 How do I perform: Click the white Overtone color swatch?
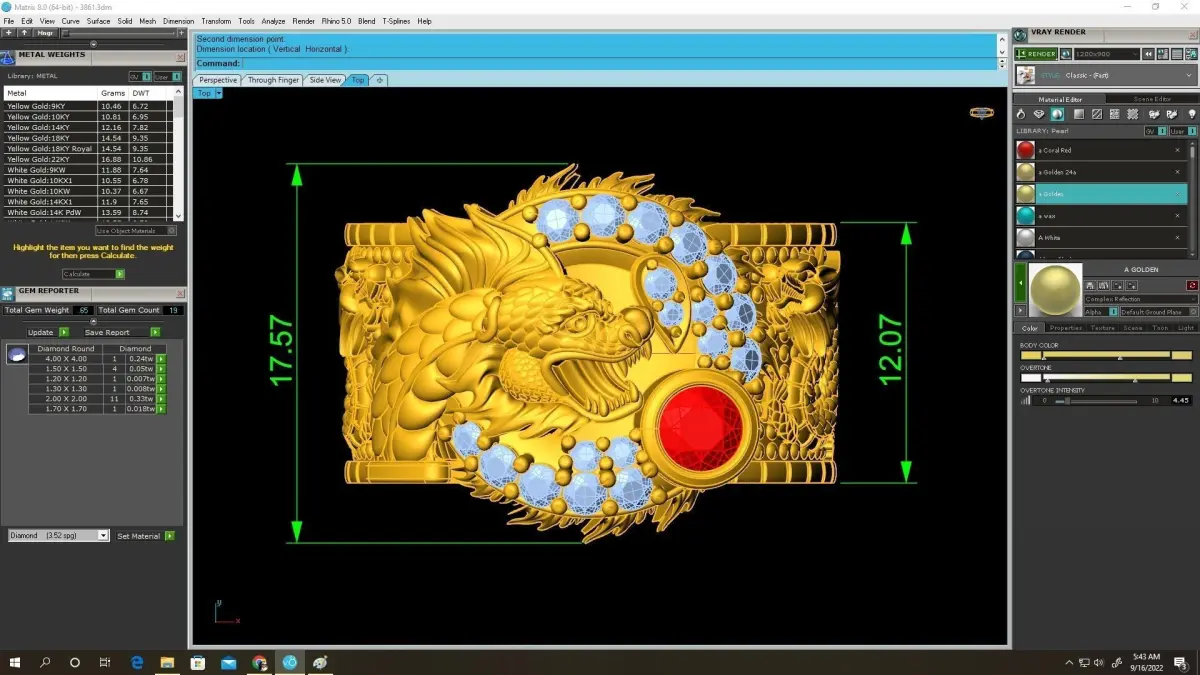pos(1030,378)
